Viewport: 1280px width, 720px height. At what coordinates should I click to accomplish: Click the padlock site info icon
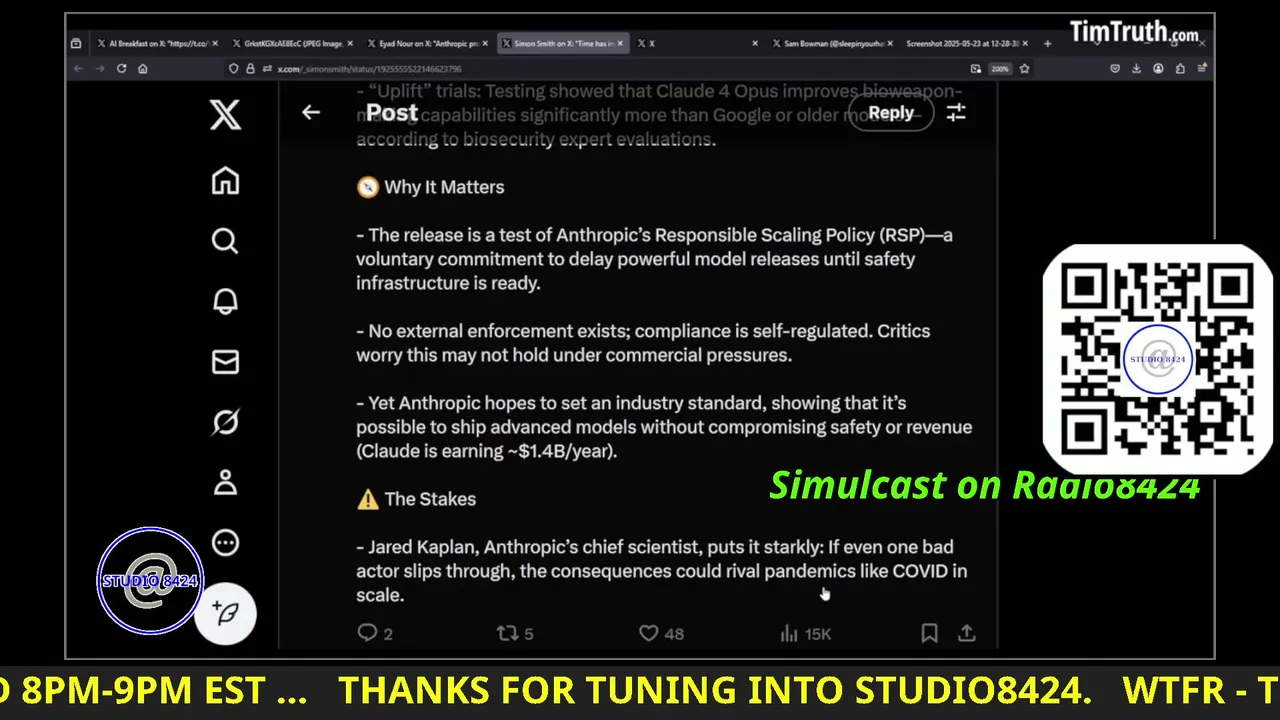pyautogui.click(x=250, y=68)
